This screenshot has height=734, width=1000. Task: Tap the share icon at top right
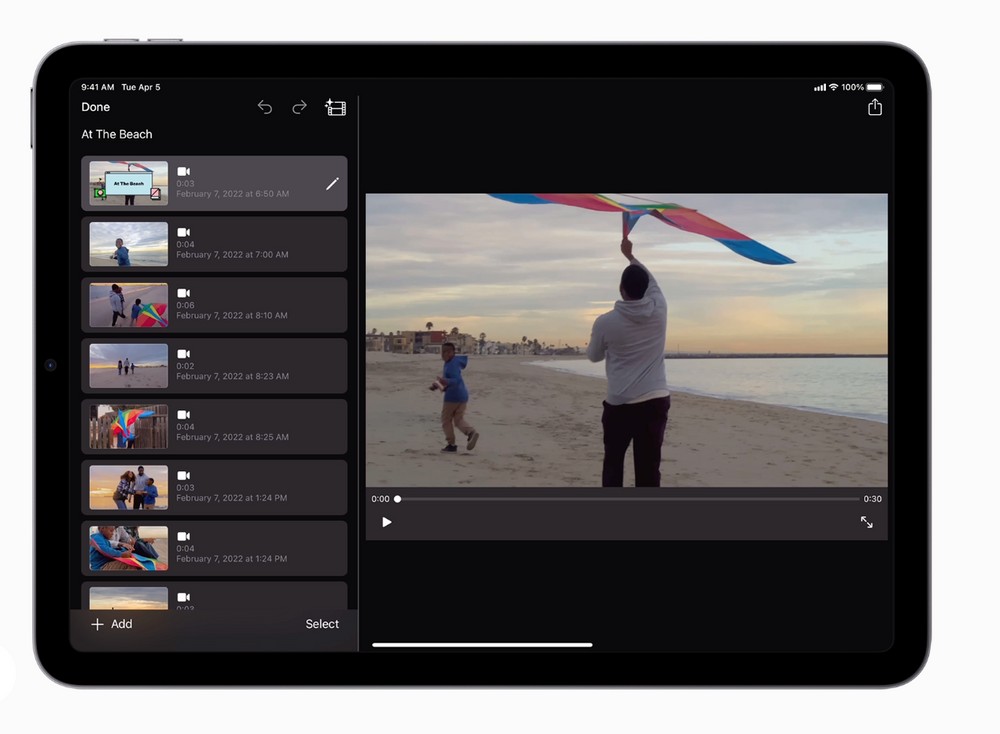(875, 107)
